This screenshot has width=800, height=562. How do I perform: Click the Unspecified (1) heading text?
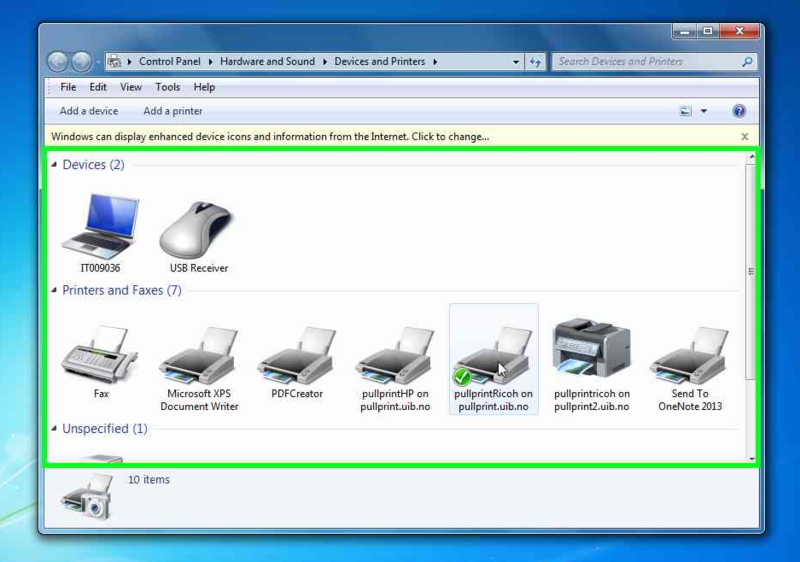(x=105, y=428)
